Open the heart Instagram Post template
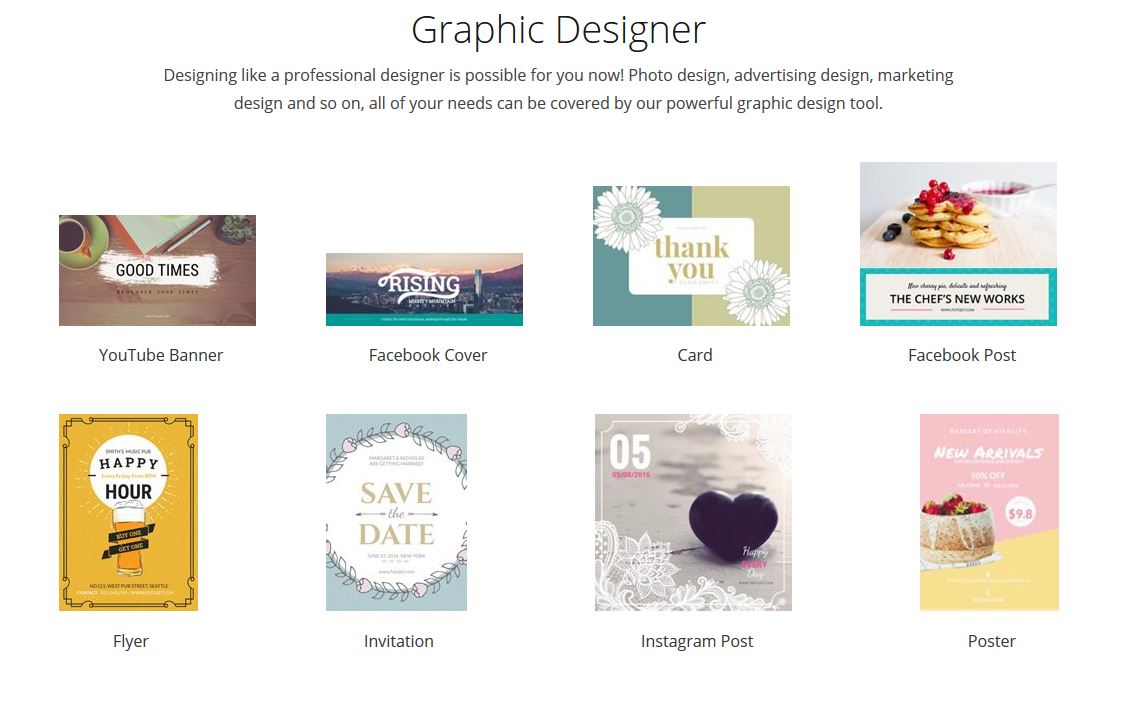Image resolution: width=1132 pixels, height=710 pixels. click(x=693, y=512)
